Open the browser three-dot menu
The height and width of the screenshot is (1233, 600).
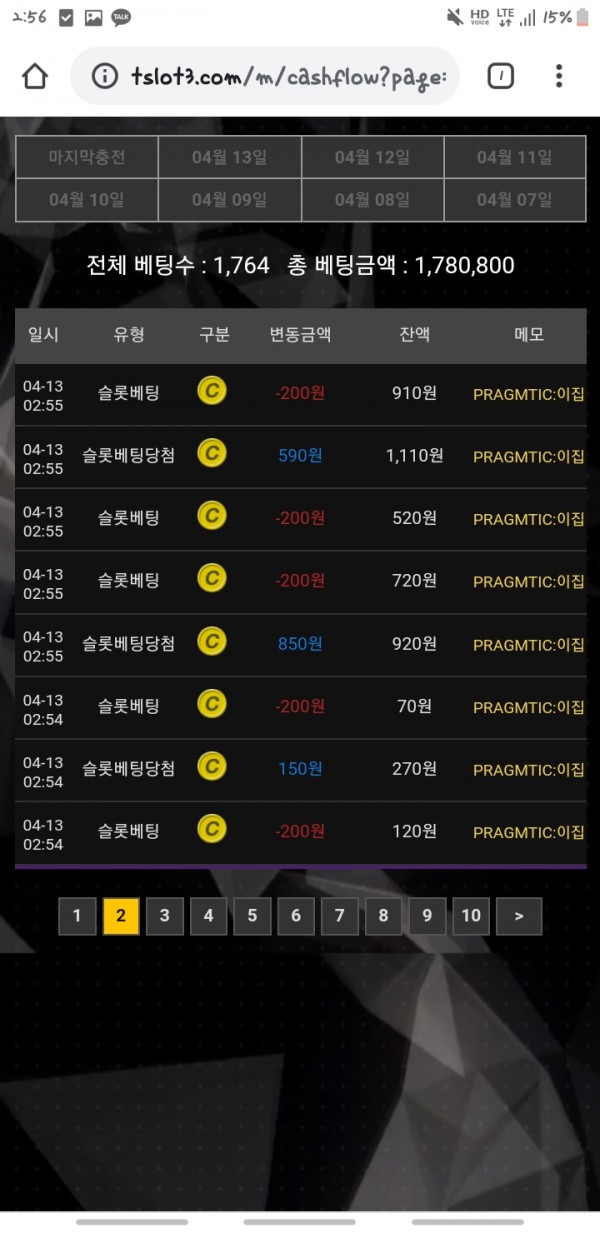559,76
